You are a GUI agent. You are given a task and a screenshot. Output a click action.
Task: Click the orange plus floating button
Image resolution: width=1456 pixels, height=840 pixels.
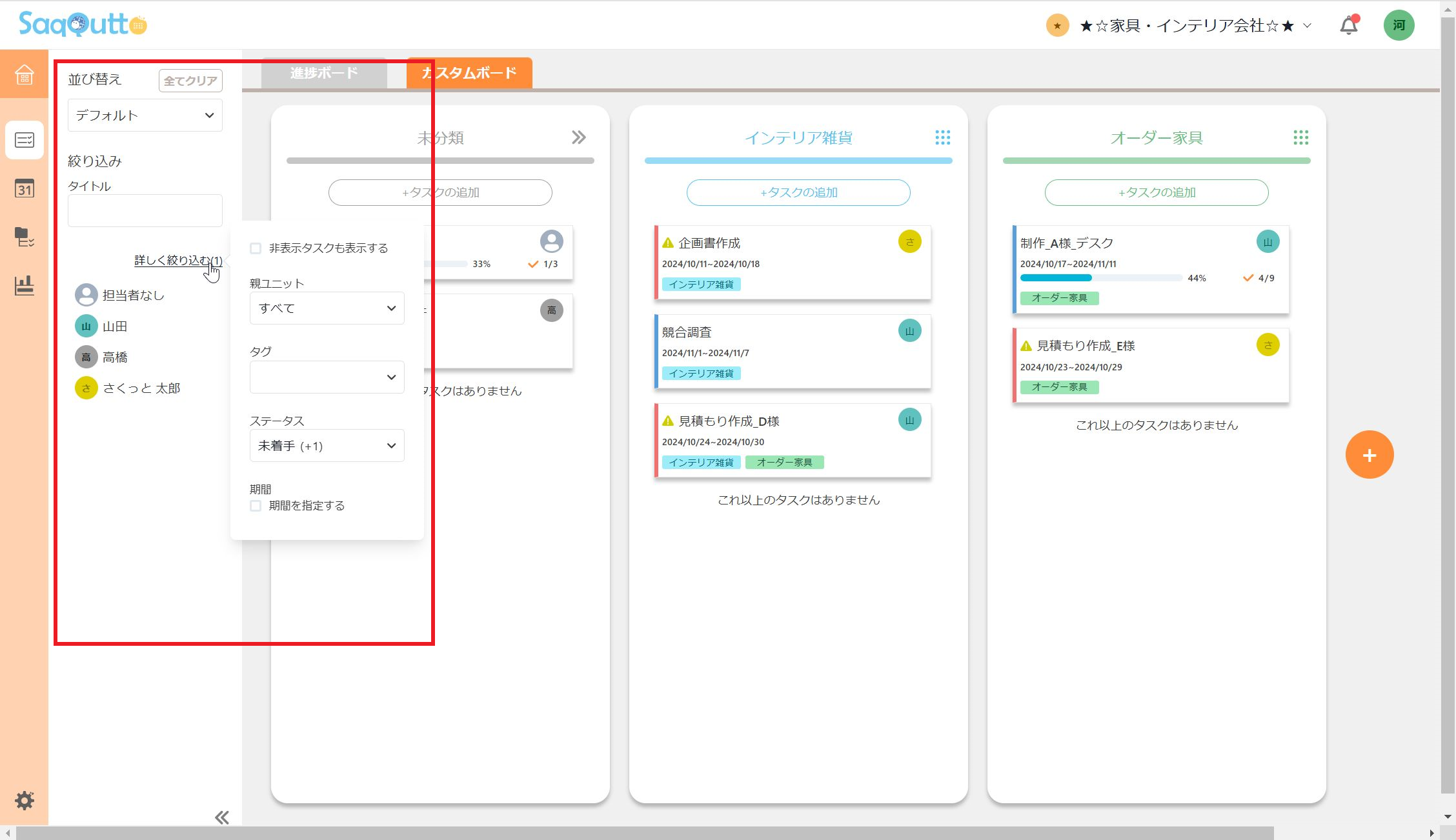(1369, 455)
